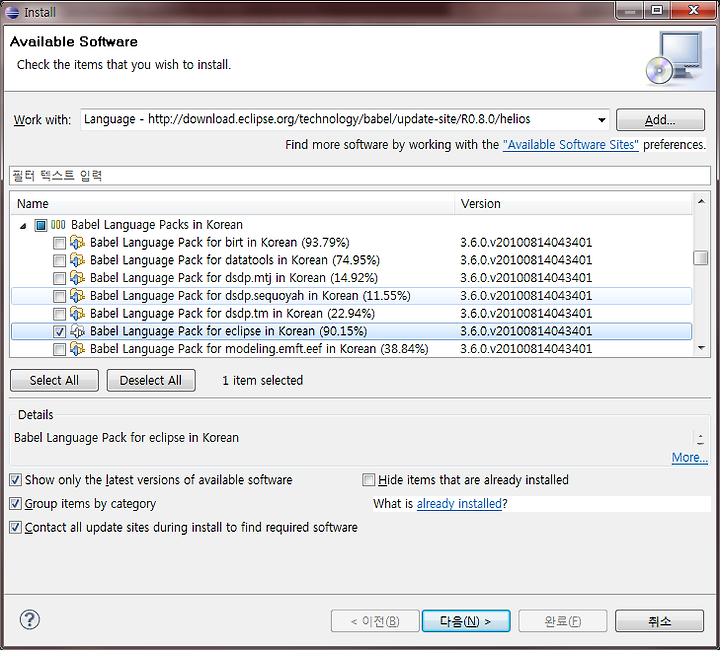Open the More... details link
This screenshot has height=650, width=720.
689,457
